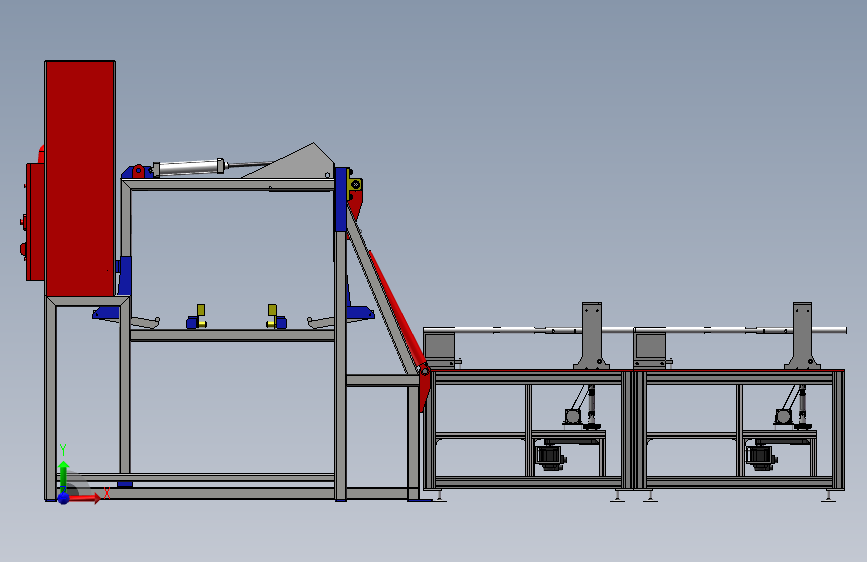Select the long horizontal white shaft over conveyors
Image resolution: width=867 pixels, height=562 pixels.
point(635,330)
